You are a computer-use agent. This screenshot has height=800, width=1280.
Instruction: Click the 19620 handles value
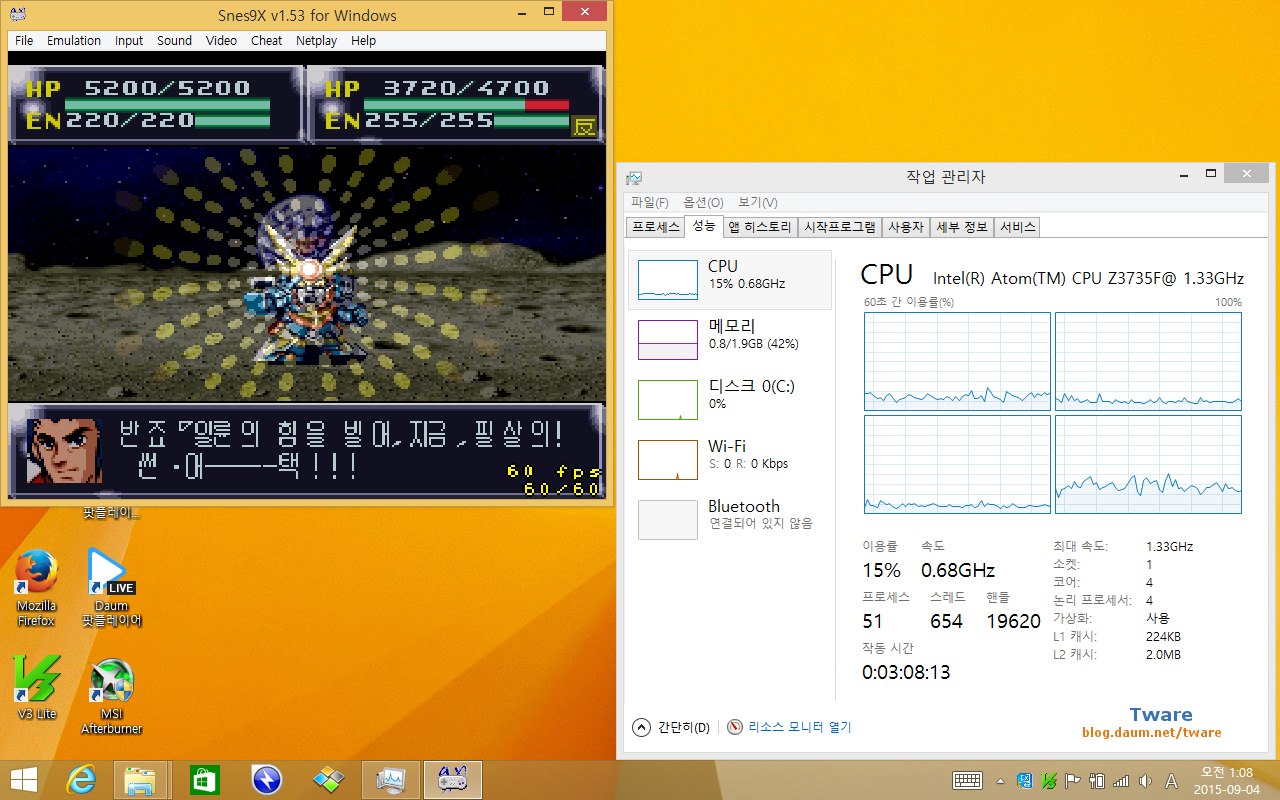[1013, 621]
